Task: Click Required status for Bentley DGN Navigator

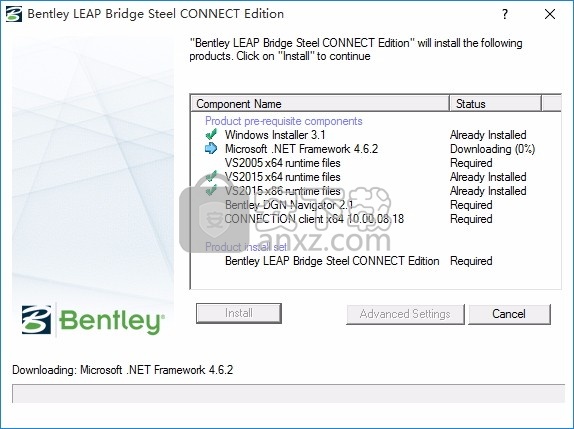Action: point(471,205)
